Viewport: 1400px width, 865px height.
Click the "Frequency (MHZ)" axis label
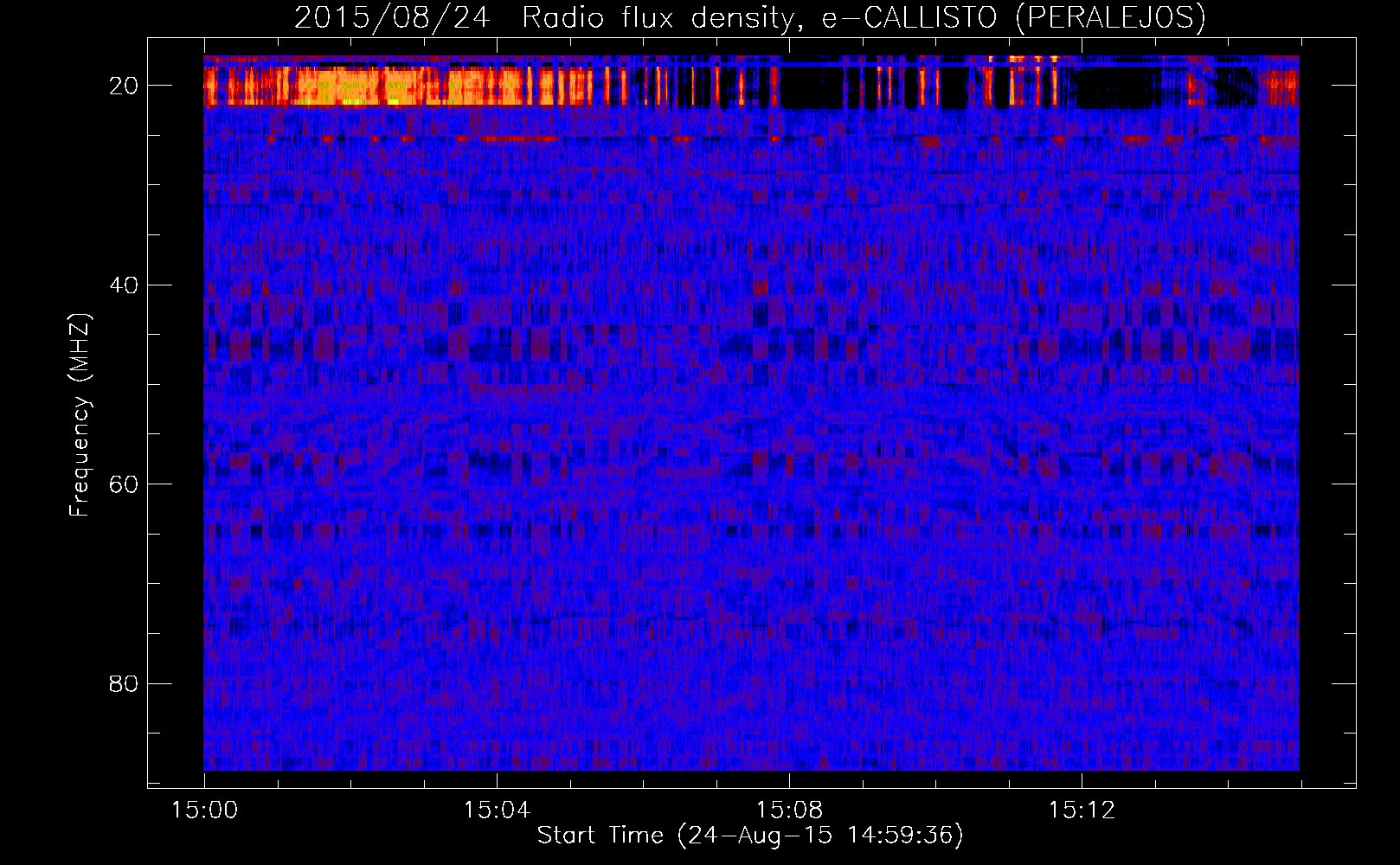point(80,415)
